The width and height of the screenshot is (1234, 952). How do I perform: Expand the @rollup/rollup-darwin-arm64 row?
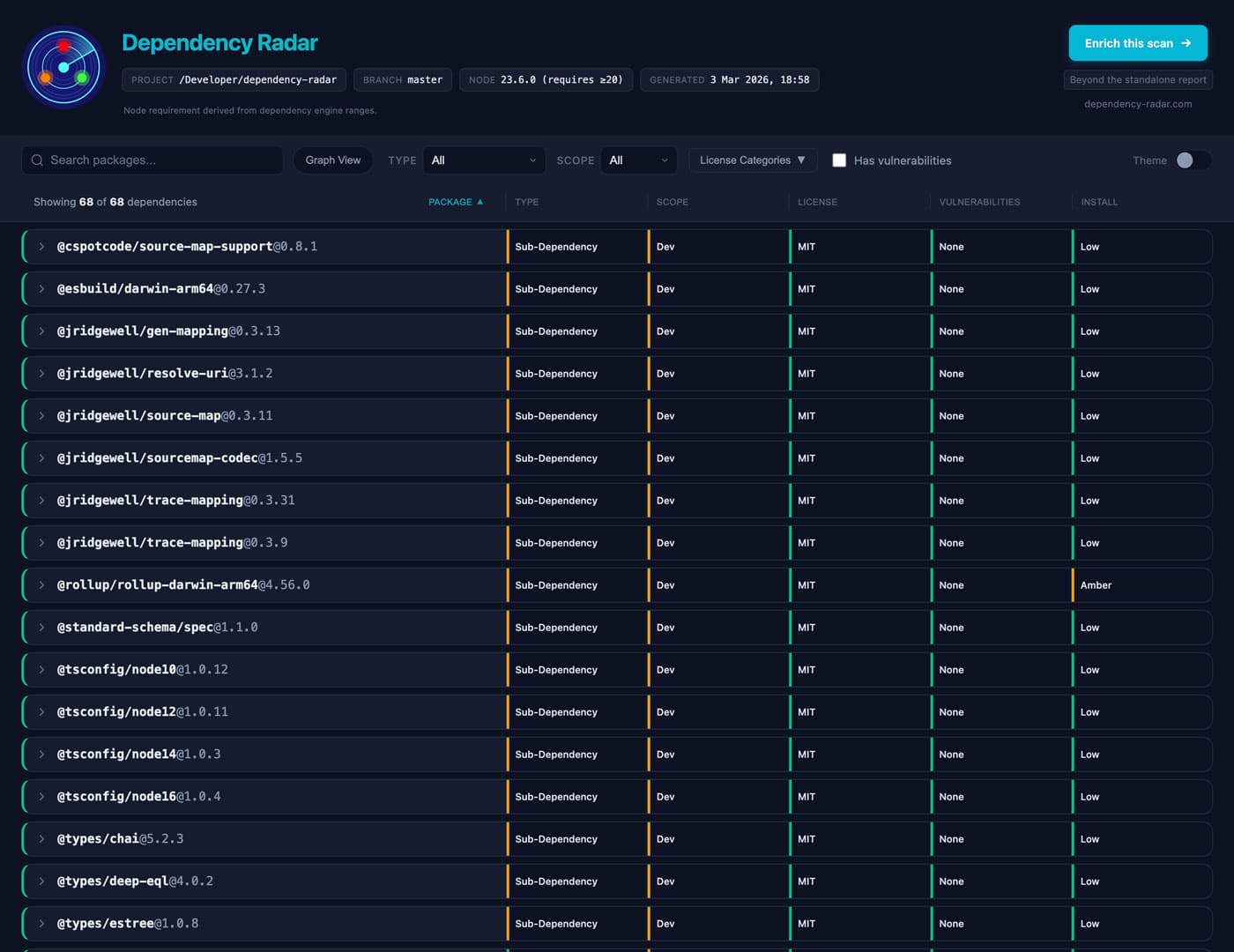[x=41, y=584]
